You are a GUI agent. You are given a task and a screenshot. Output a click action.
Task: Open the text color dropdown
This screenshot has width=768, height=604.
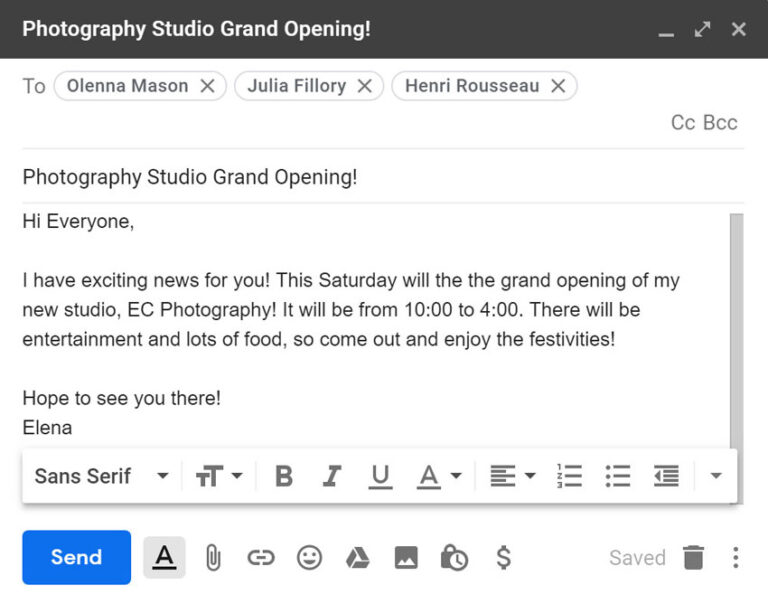point(439,476)
